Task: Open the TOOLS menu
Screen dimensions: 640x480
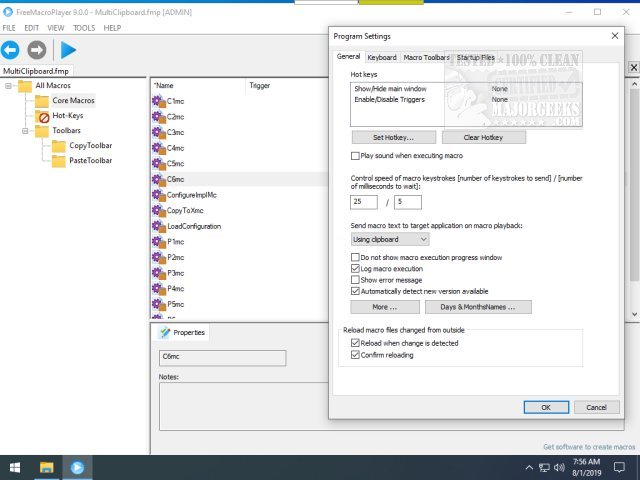Action: tap(84, 28)
